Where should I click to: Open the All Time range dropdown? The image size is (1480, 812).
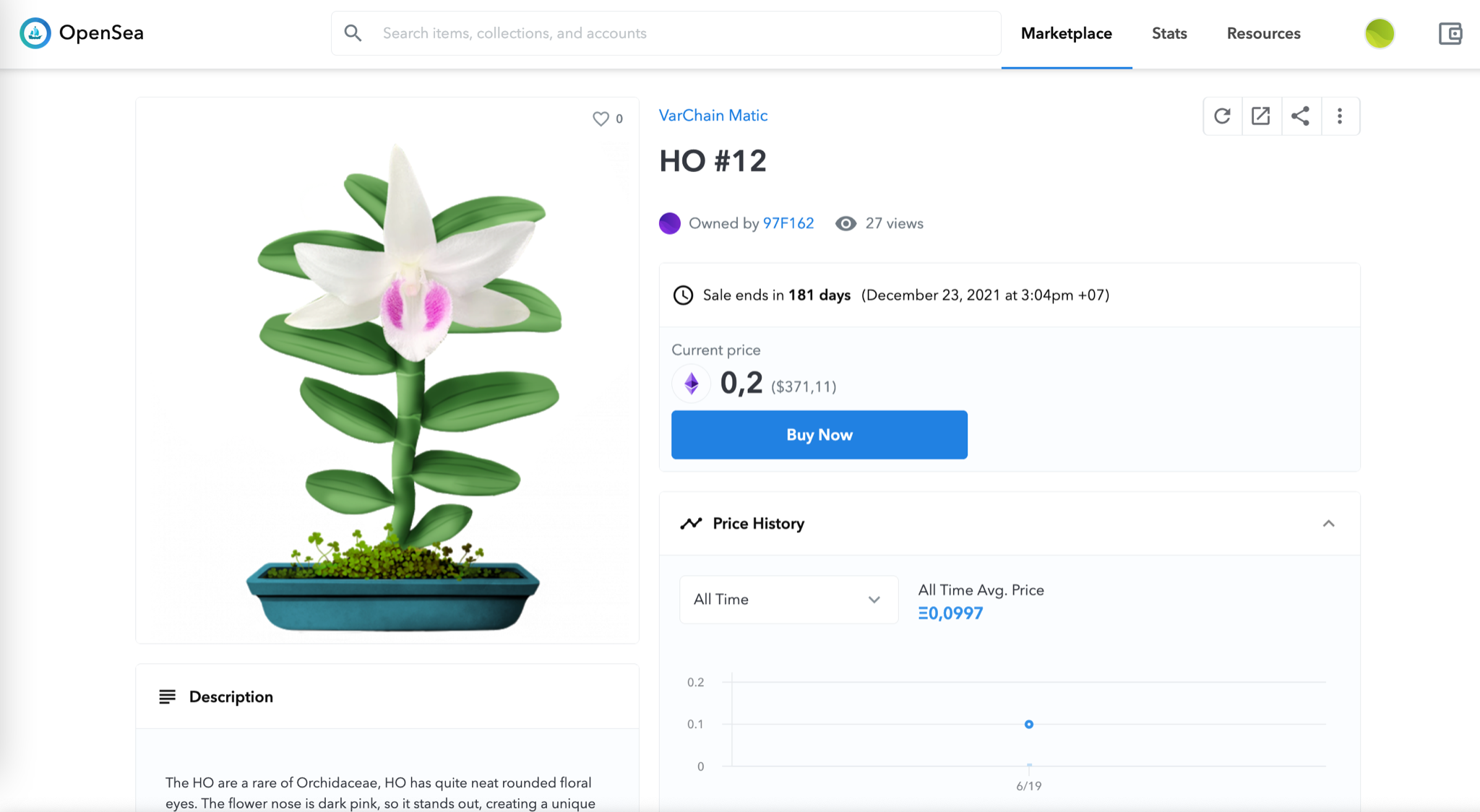pyautogui.click(x=788, y=600)
